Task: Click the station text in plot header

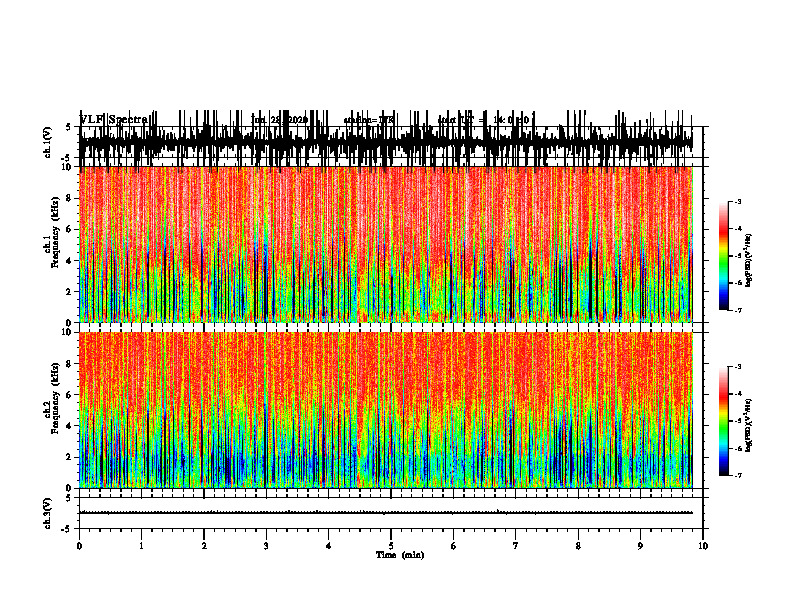Action: [x=368, y=120]
